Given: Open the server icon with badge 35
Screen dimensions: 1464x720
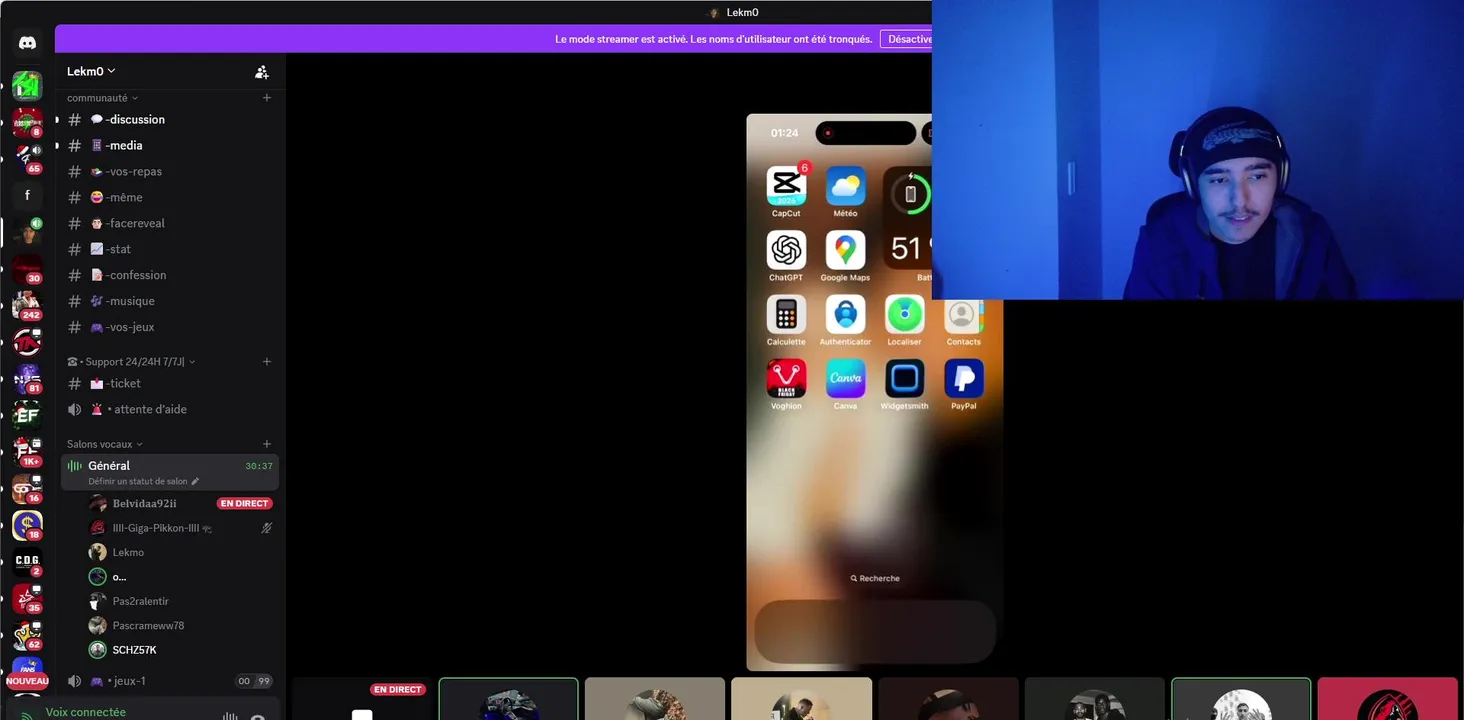Looking at the screenshot, I should click(x=27, y=599).
